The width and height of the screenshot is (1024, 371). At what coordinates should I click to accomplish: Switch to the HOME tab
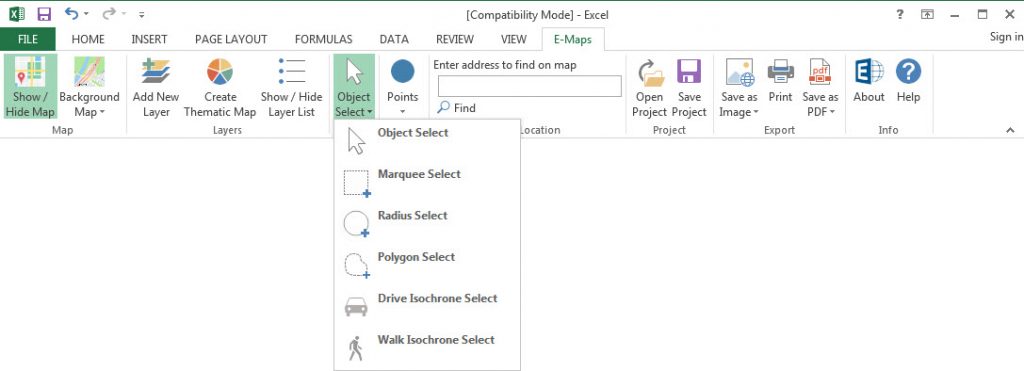(88, 39)
